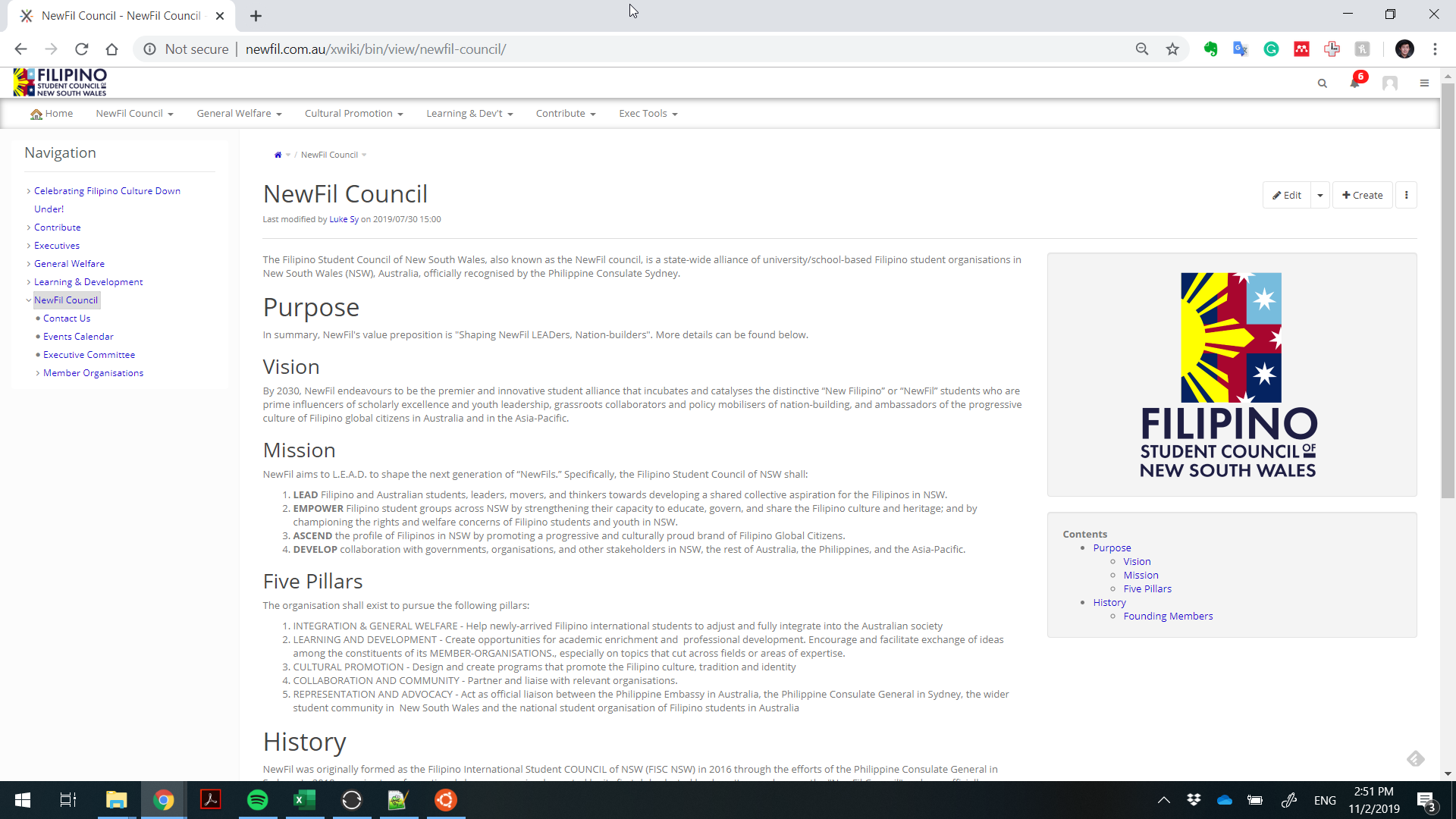Click the Dropbox tray icon
This screenshot has height=819, width=1456.
coord(1194,800)
